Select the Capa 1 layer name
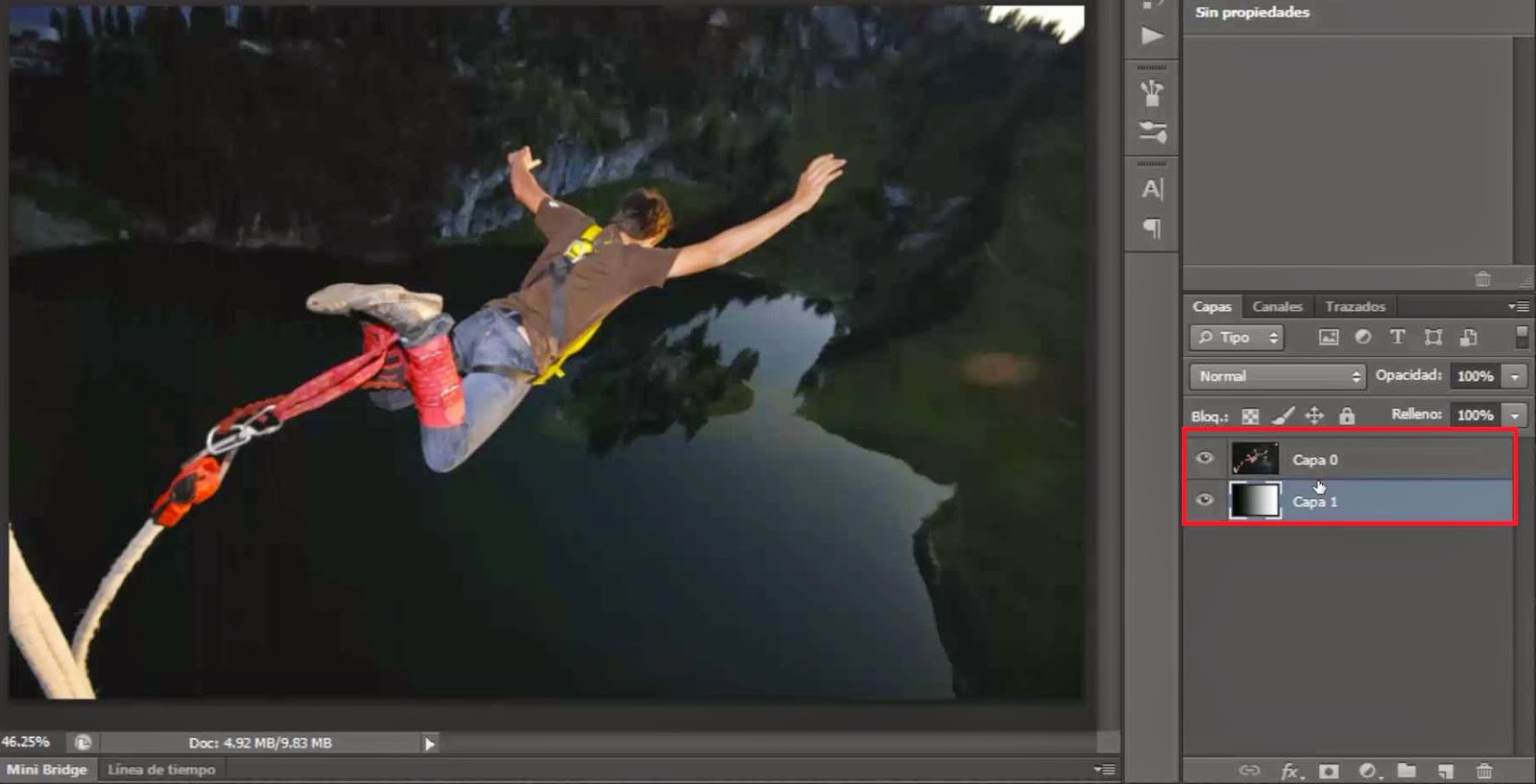Screen dimensions: 1536x784 tap(1314, 502)
